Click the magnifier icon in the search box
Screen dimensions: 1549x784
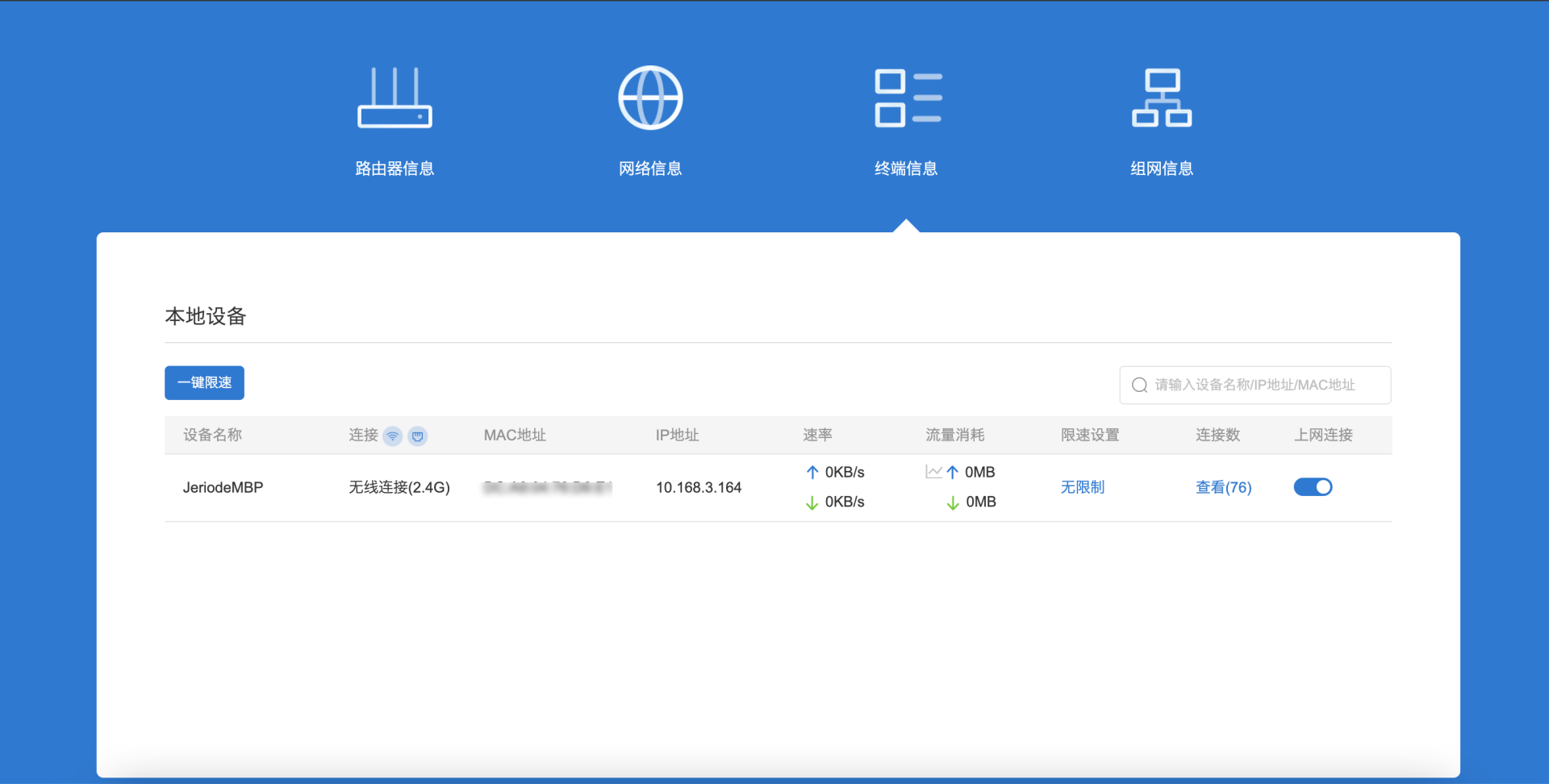[x=1139, y=386]
